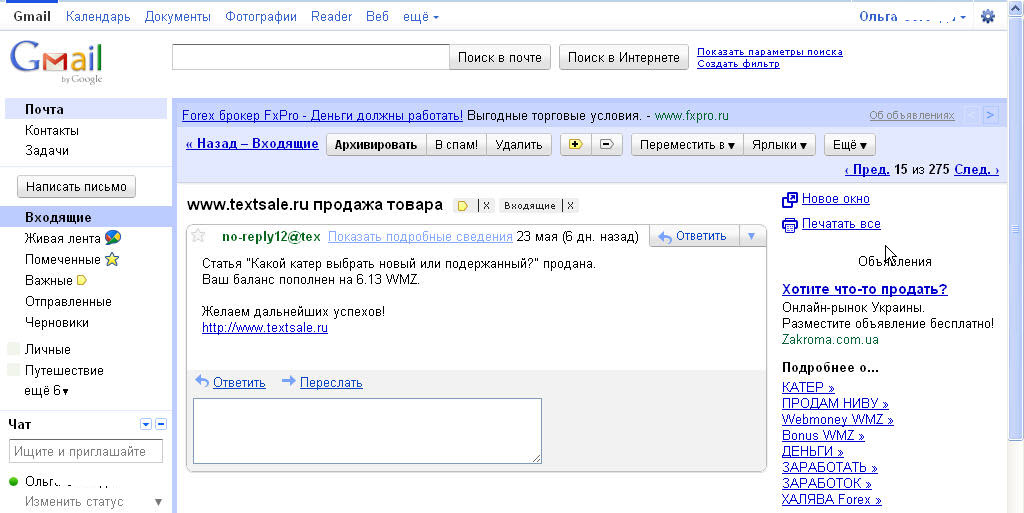Image resolution: width=1024 pixels, height=513 pixels.
Task: Mark message as not important with the minus button
Action: click(607, 144)
